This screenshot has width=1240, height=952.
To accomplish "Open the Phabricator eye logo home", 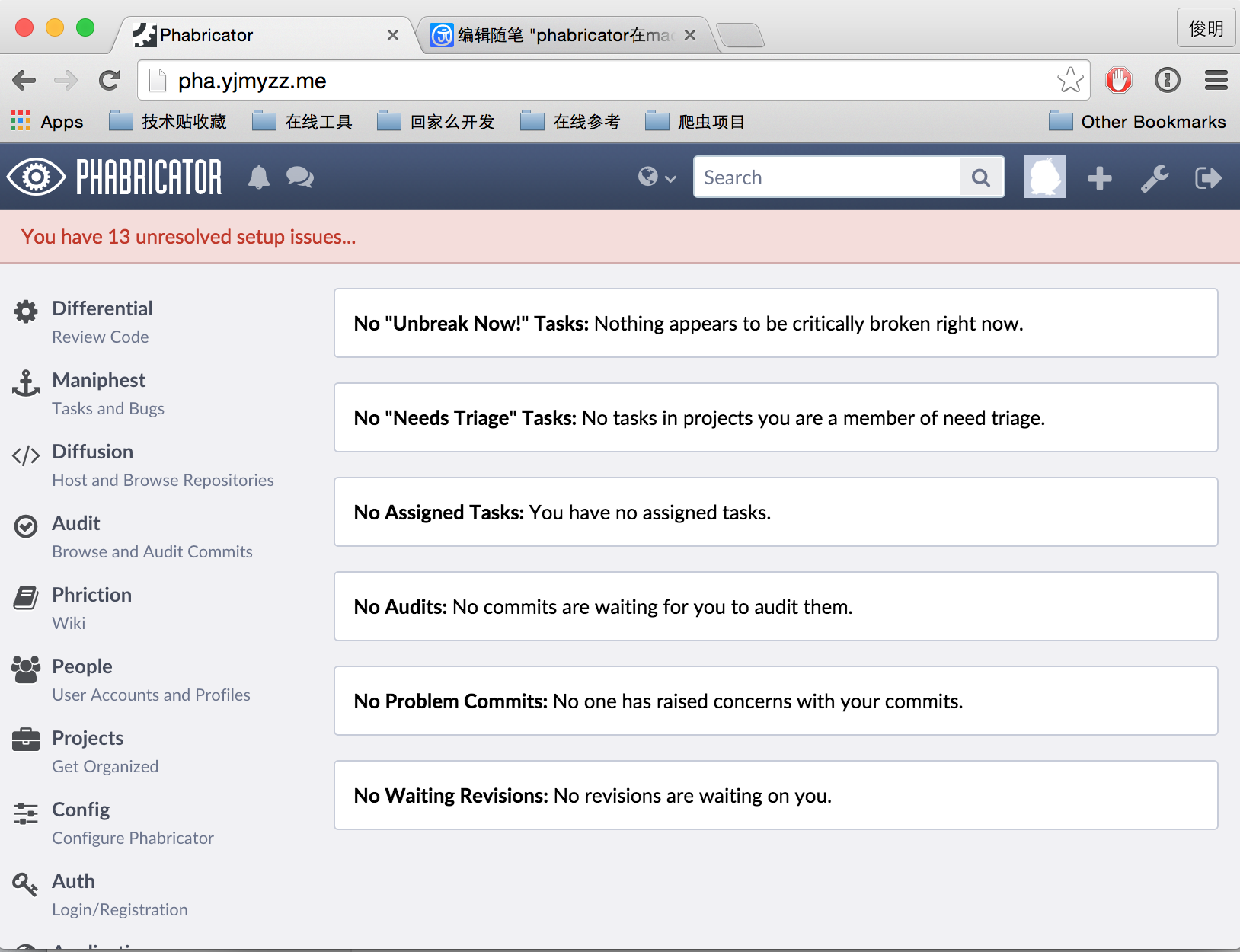I will click(114, 177).
